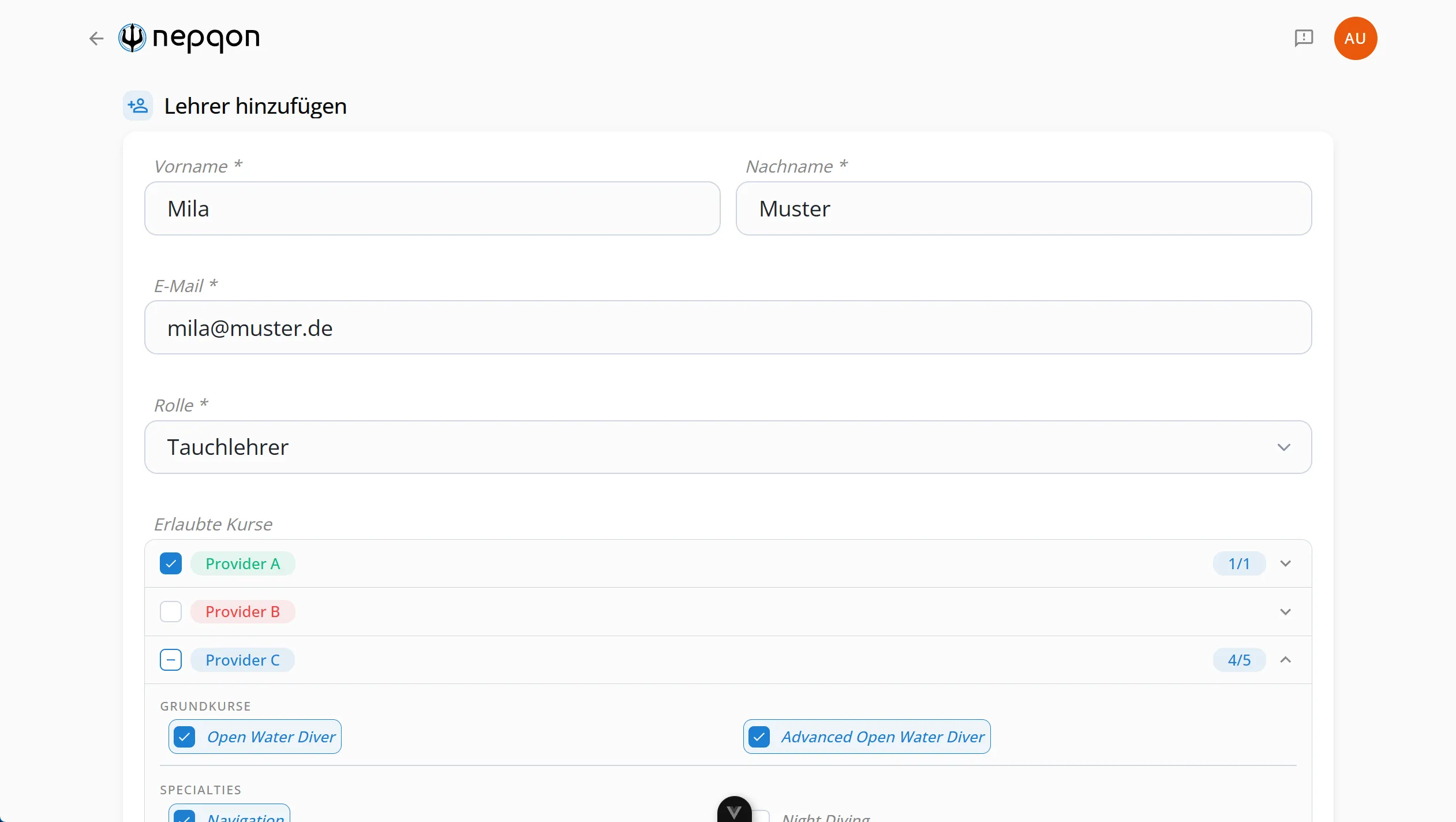Click the back arrow icon
Viewport: 1456px width, 822px height.
[96, 39]
